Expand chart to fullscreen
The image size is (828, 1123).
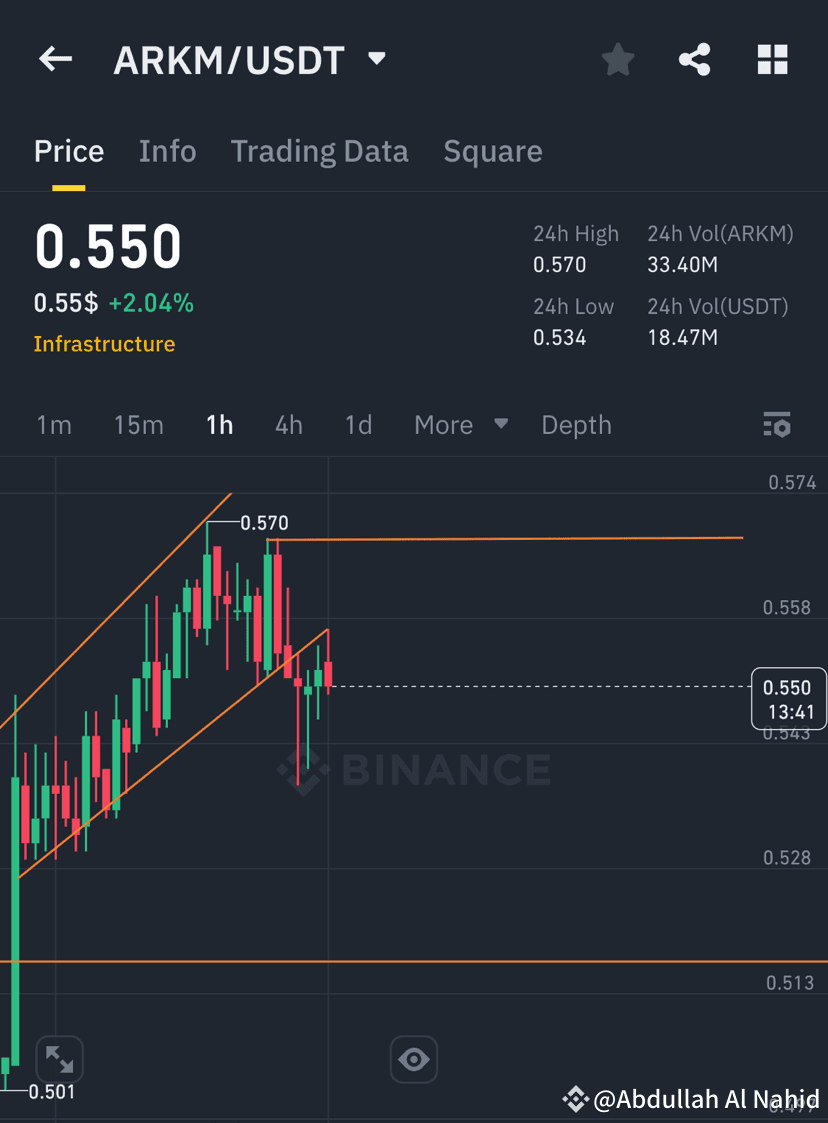point(59,1059)
